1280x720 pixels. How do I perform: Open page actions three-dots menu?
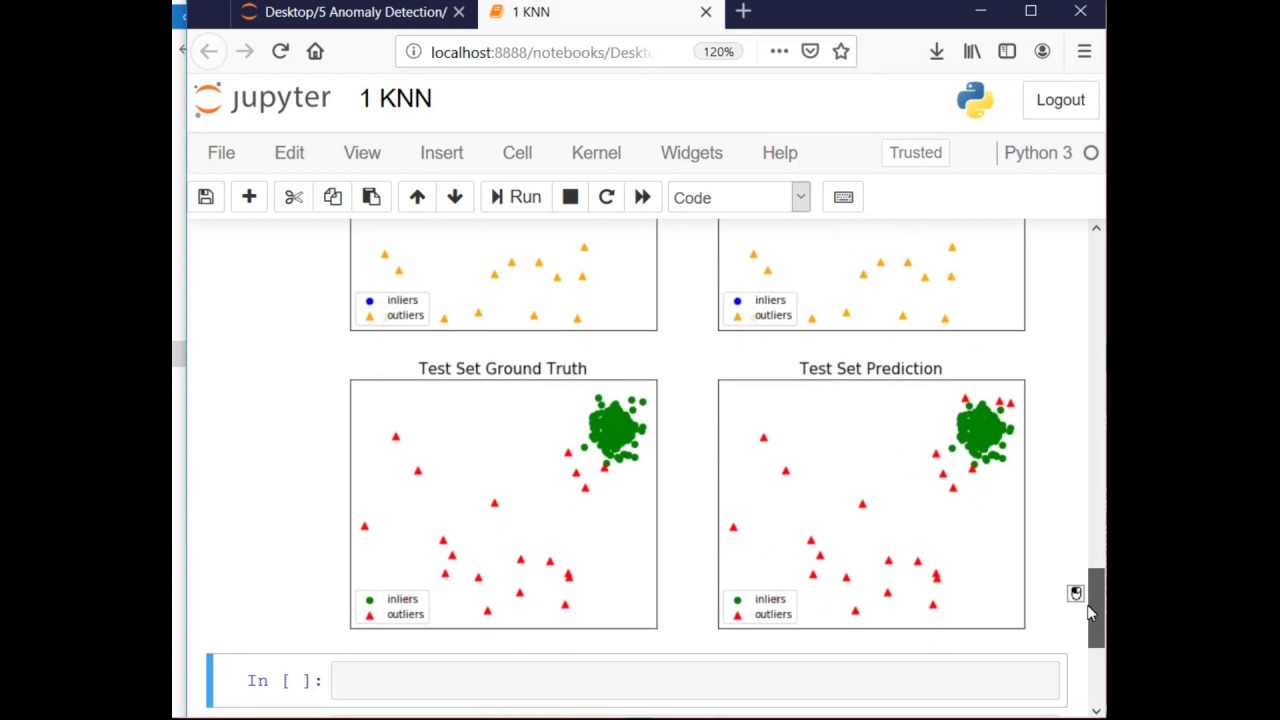[x=778, y=52]
